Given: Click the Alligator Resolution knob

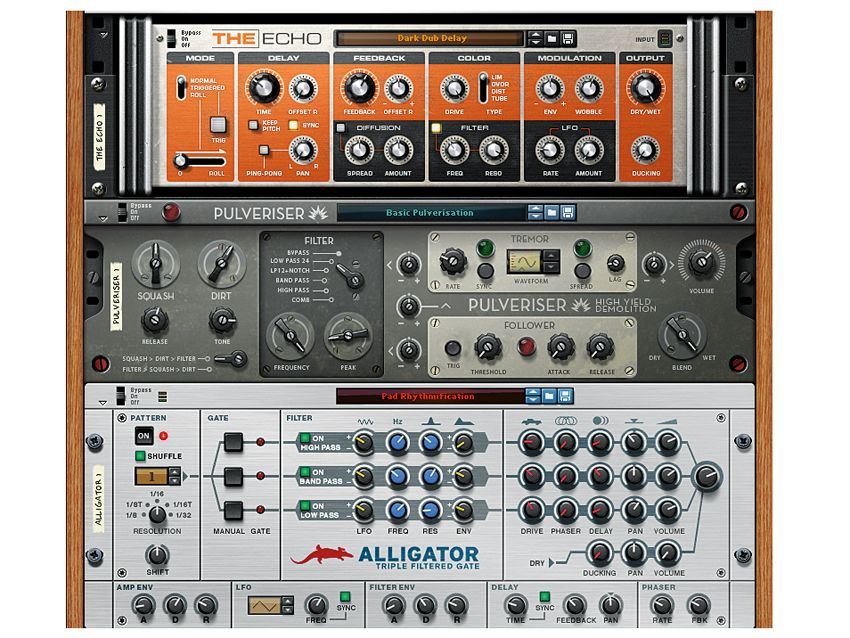Looking at the screenshot, I should point(157,513).
